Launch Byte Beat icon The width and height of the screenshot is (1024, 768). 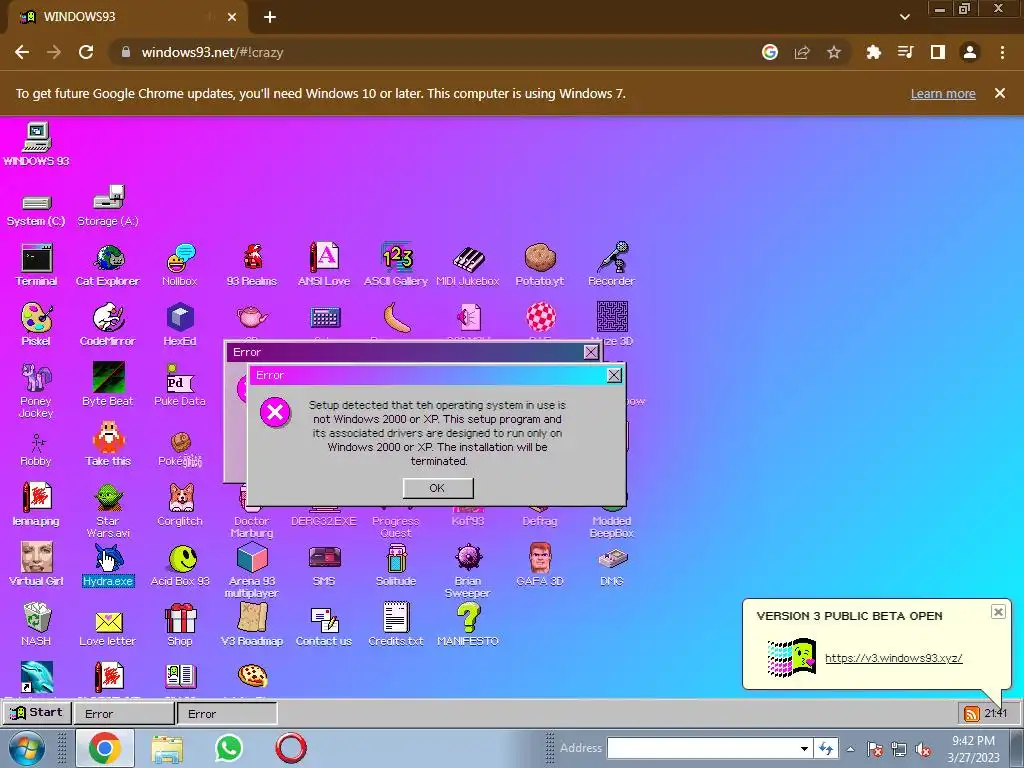pyautogui.click(x=108, y=384)
